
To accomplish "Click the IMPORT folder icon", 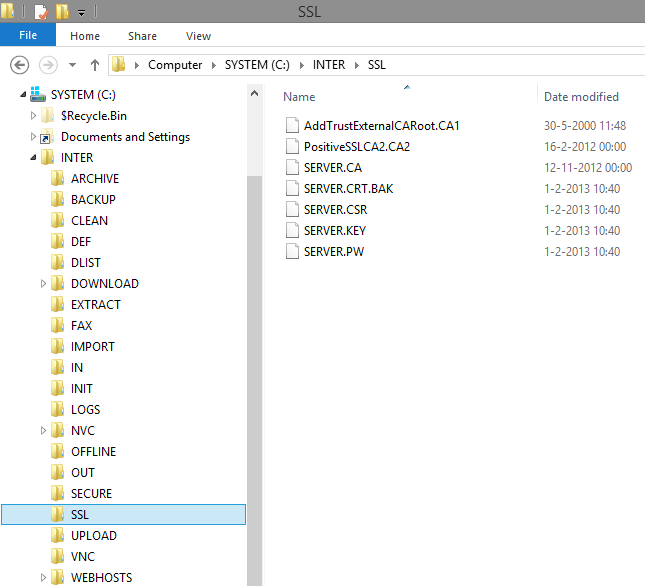I will click(57, 346).
